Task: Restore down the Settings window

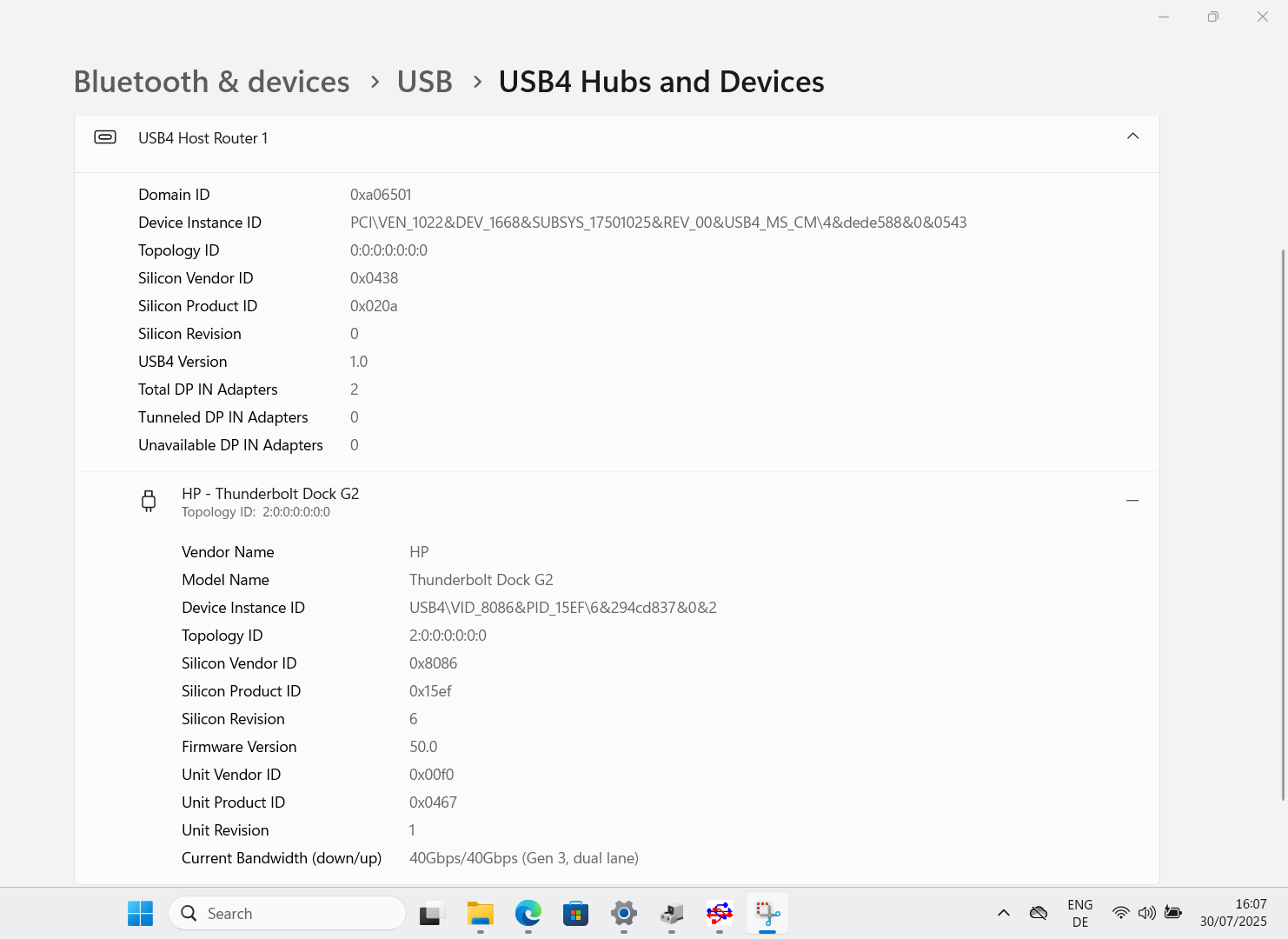Action: pos(1213,17)
